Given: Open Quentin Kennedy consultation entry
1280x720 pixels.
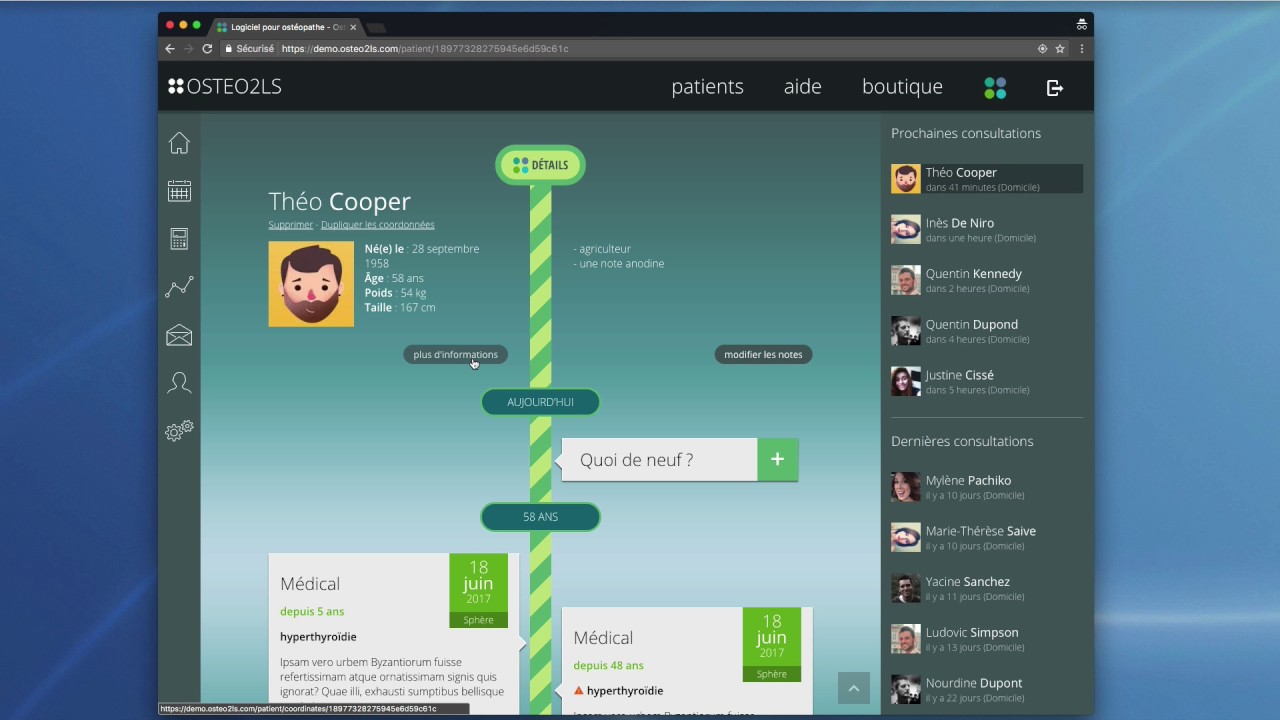Looking at the screenshot, I should (987, 280).
